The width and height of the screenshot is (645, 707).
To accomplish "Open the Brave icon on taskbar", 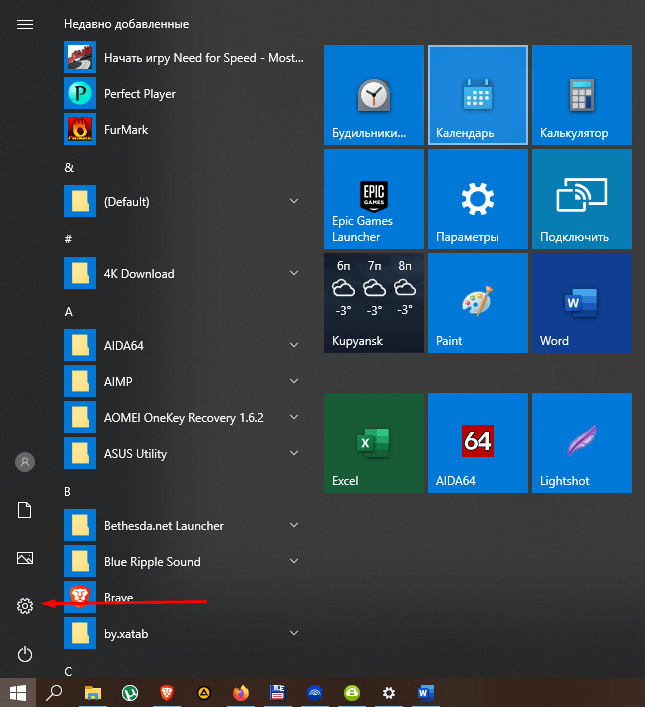I will tap(167, 693).
